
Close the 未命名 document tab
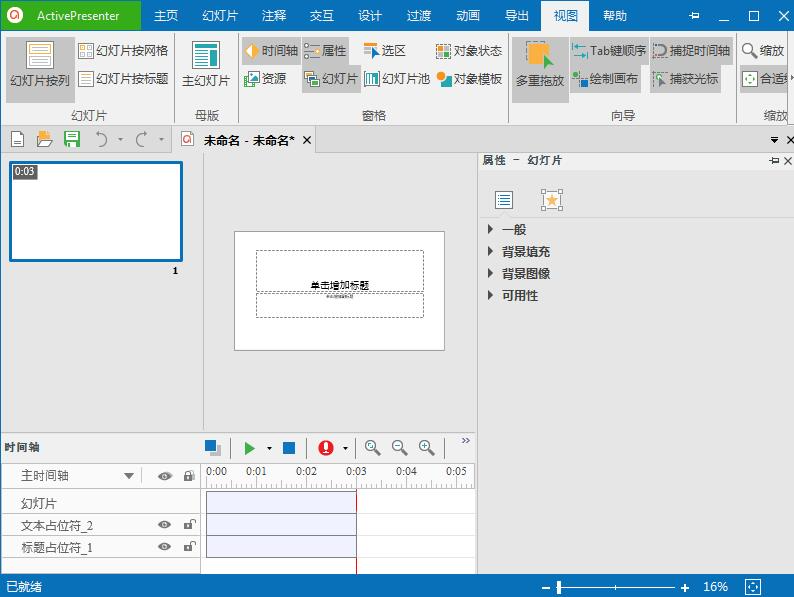coord(307,140)
